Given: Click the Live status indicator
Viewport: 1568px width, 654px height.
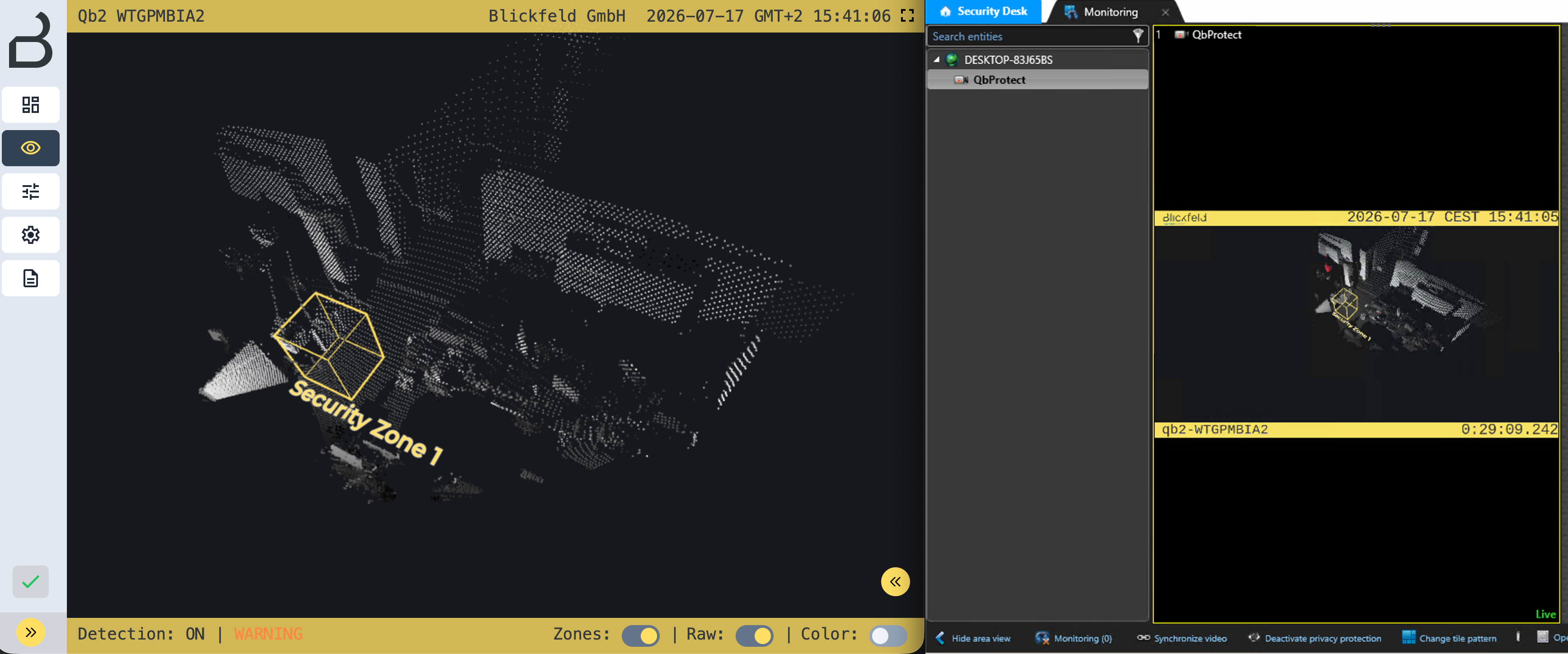Looking at the screenshot, I should coord(1545,614).
